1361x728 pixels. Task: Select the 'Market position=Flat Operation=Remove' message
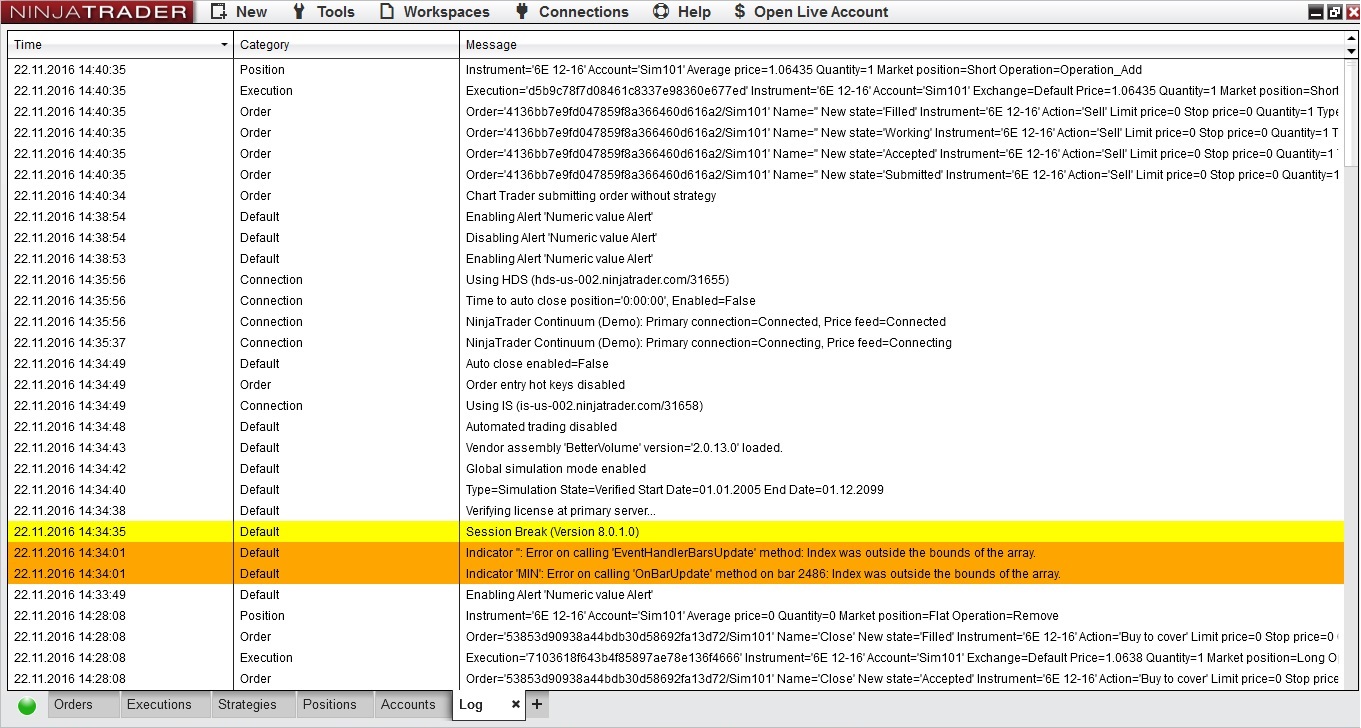[762, 616]
